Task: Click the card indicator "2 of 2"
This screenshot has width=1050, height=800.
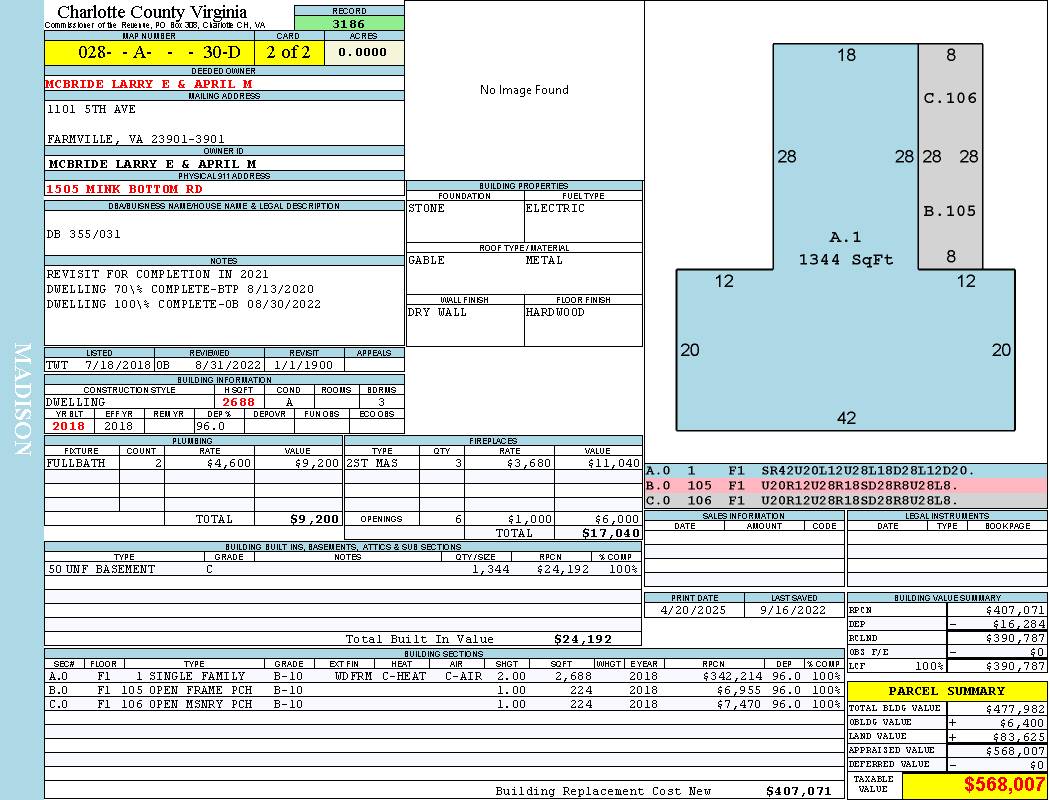Action: [288, 52]
